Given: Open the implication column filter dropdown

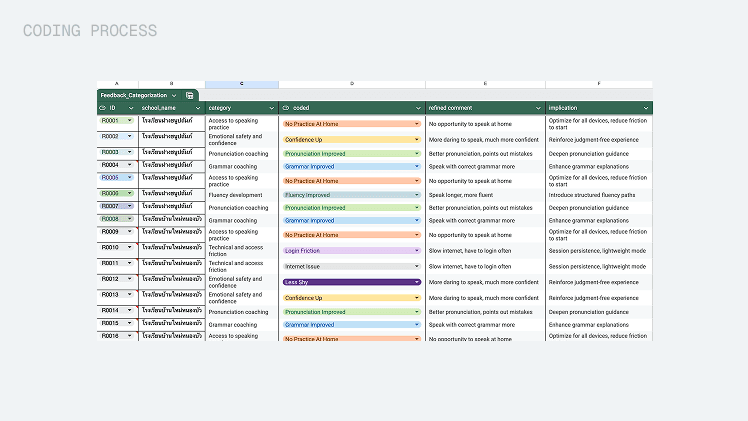Looking at the screenshot, I should (x=646, y=108).
